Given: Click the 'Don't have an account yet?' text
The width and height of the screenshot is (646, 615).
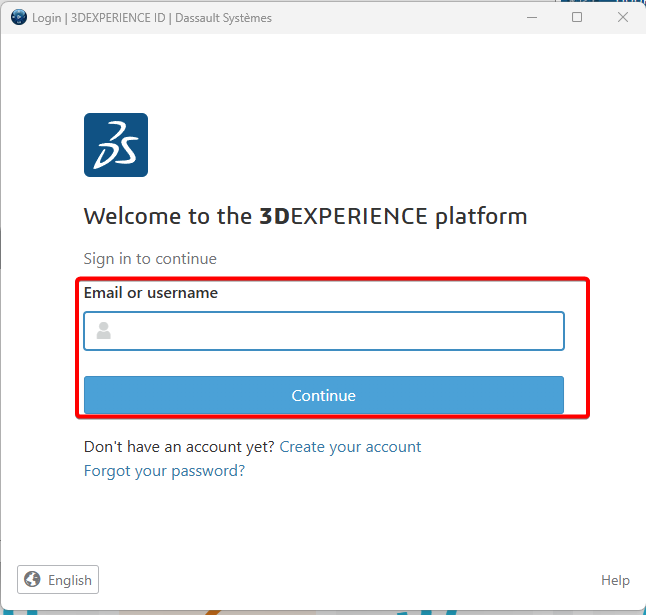Looking at the screenshot, I should pyautogui.click(x=179, y=447).
